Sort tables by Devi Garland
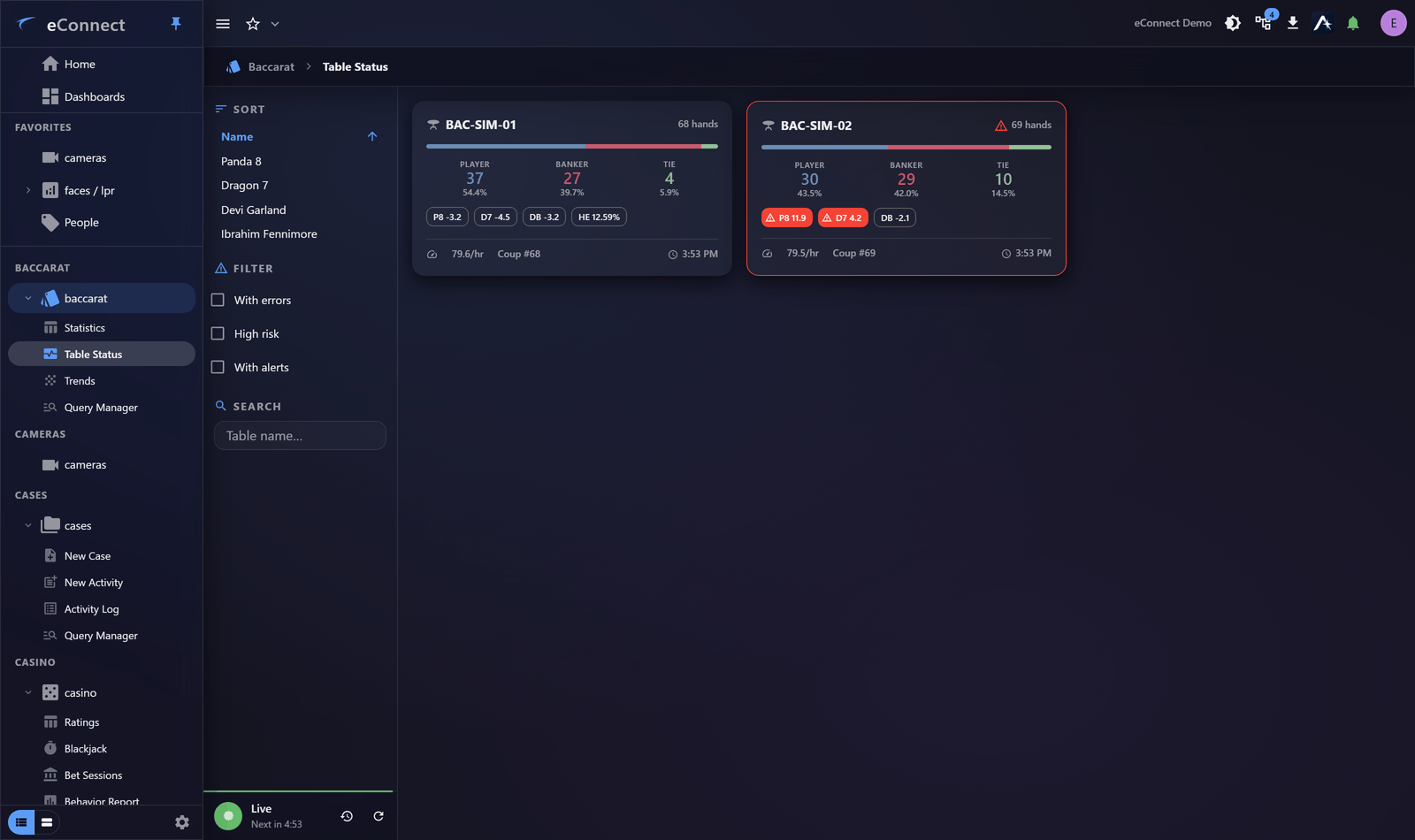Viewport: 1415px width, 840px height. point(254,210)
